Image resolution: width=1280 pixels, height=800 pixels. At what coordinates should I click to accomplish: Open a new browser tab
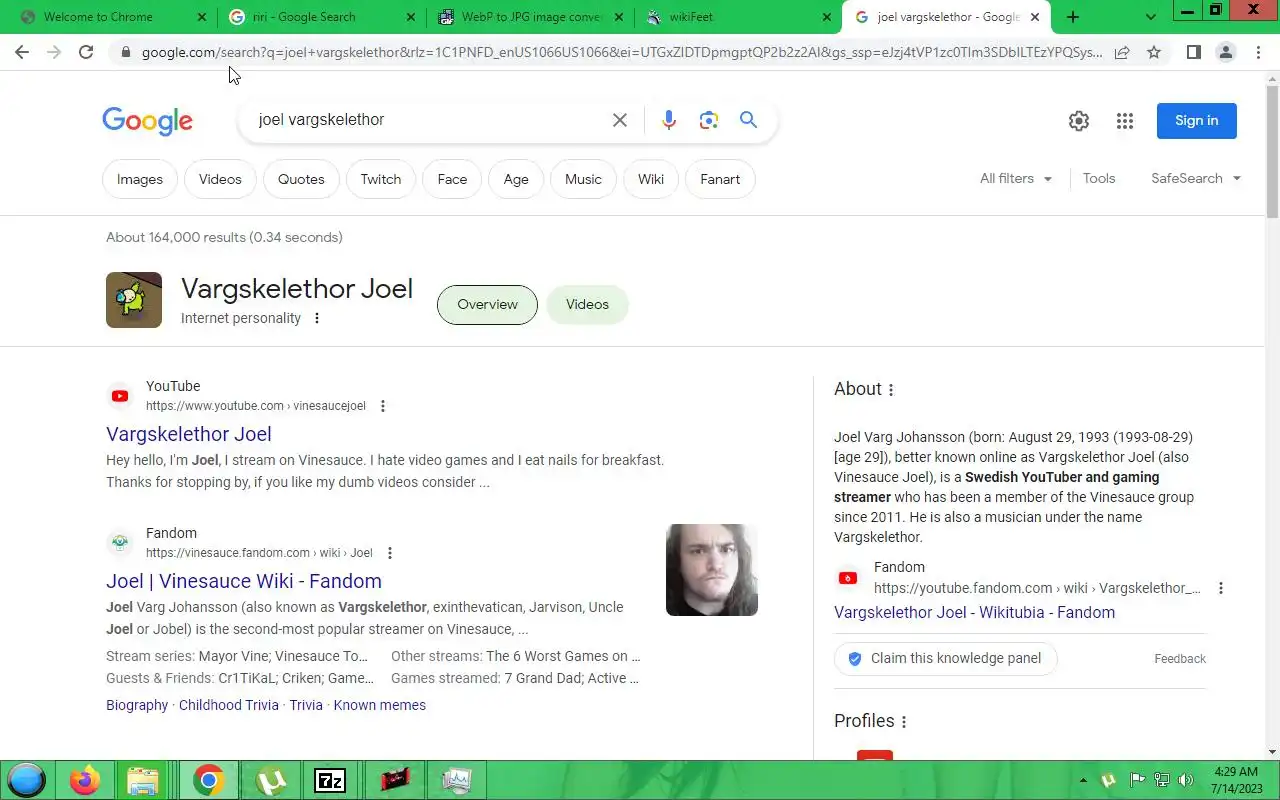(1072, 17)
